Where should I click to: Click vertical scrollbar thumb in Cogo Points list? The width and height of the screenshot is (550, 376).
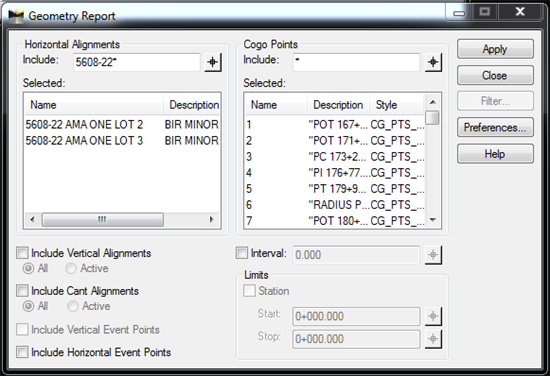point(433,118)
